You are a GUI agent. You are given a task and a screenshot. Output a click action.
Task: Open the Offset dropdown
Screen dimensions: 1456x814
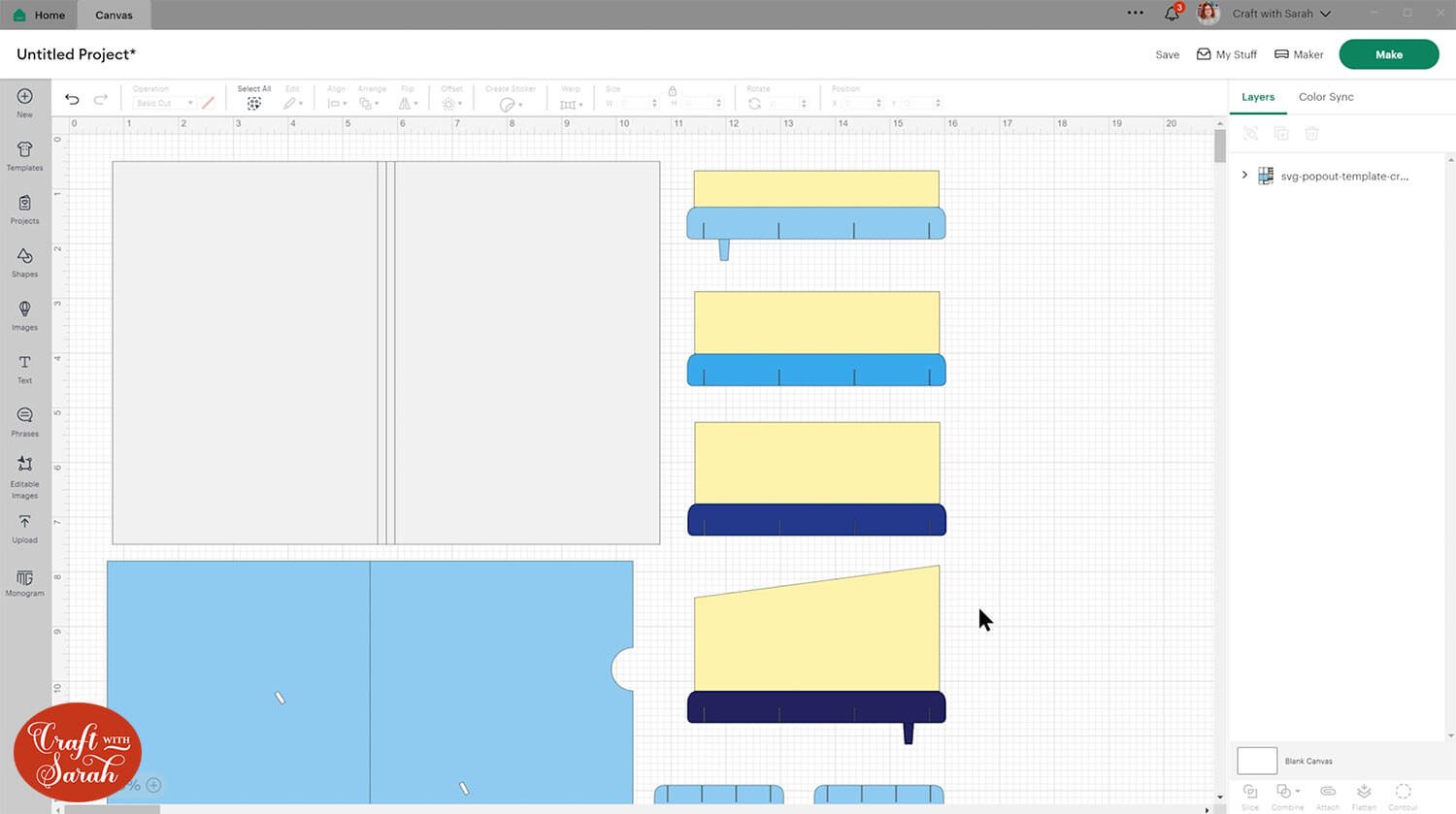[x=451, y=103]
